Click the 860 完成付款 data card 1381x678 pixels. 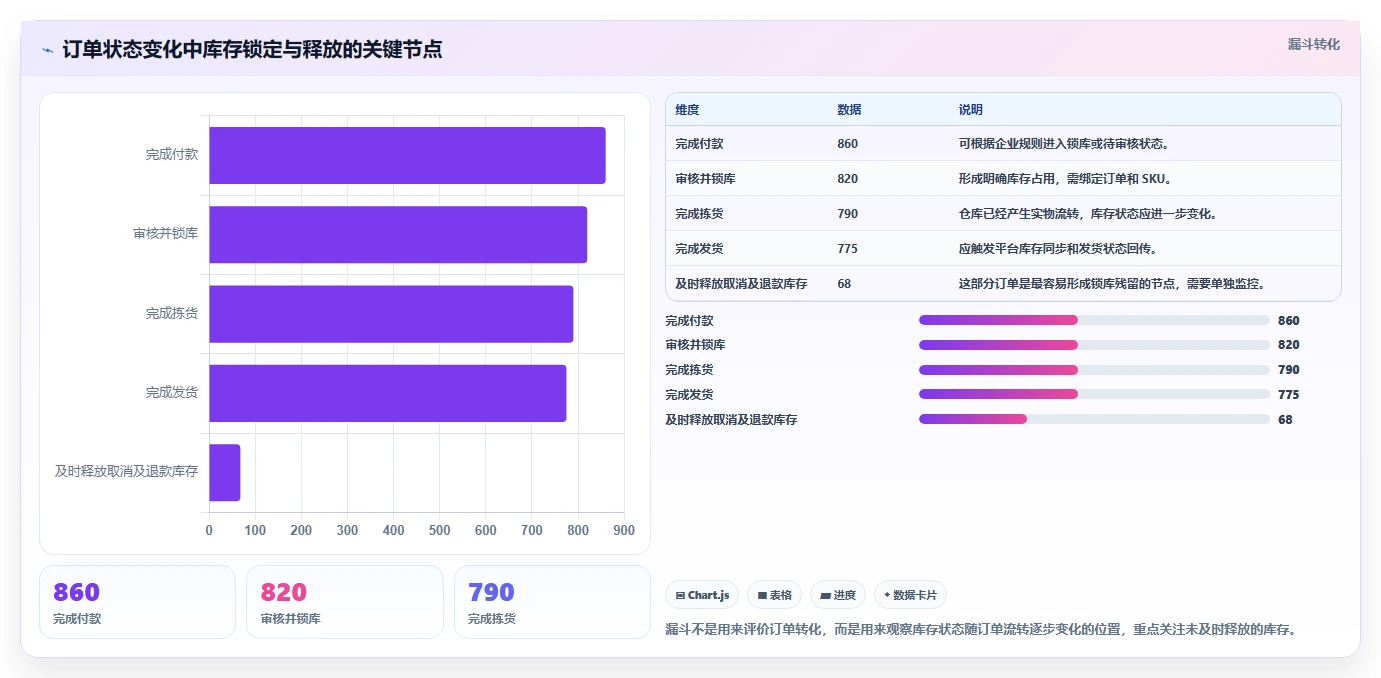point(137,602)
